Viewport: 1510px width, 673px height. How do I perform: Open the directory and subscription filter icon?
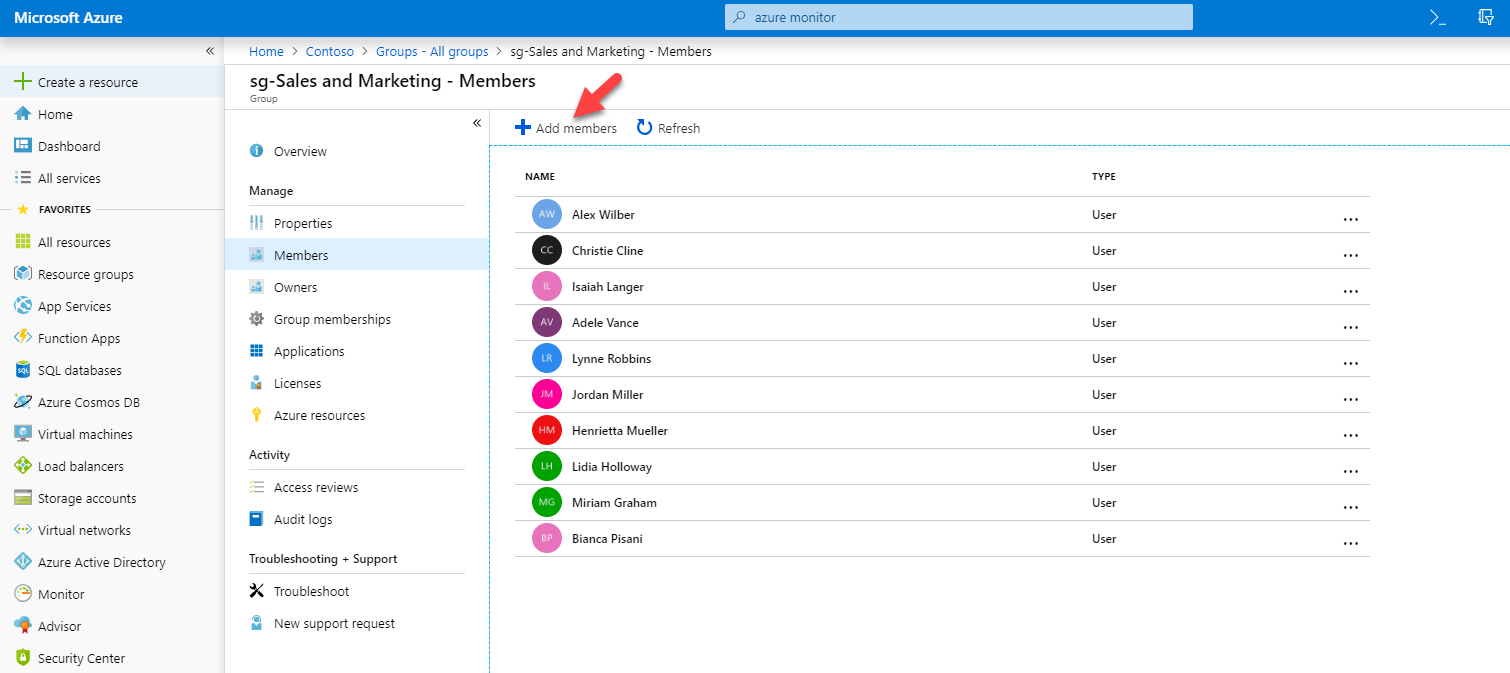click(x=1486, y=17)
